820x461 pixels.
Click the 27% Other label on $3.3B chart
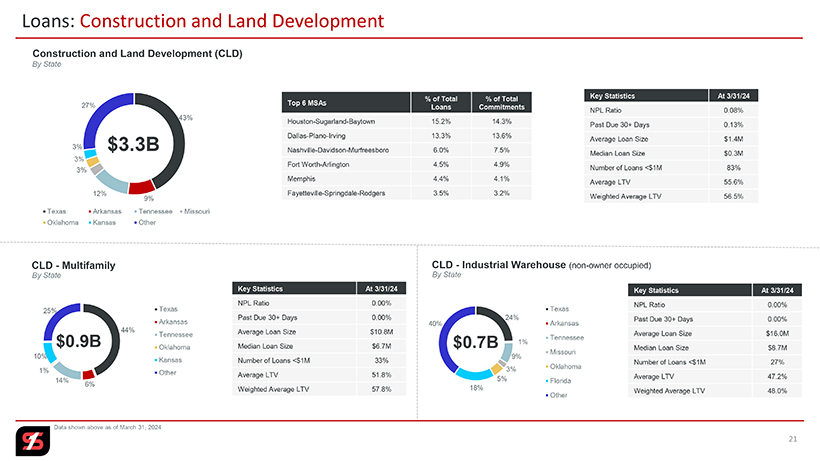[88, 106]
